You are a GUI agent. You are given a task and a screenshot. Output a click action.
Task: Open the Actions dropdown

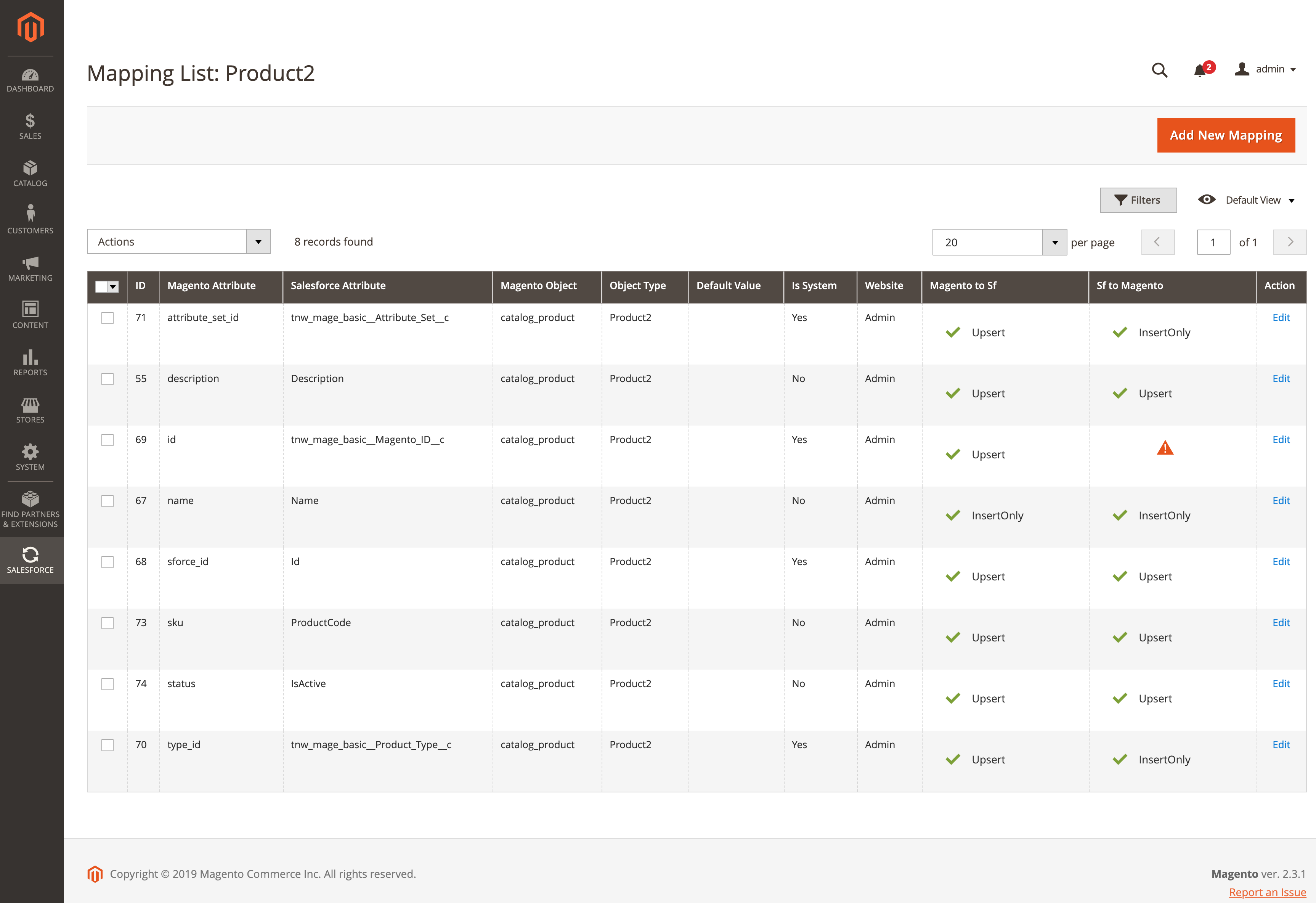(x=178, y=242)
